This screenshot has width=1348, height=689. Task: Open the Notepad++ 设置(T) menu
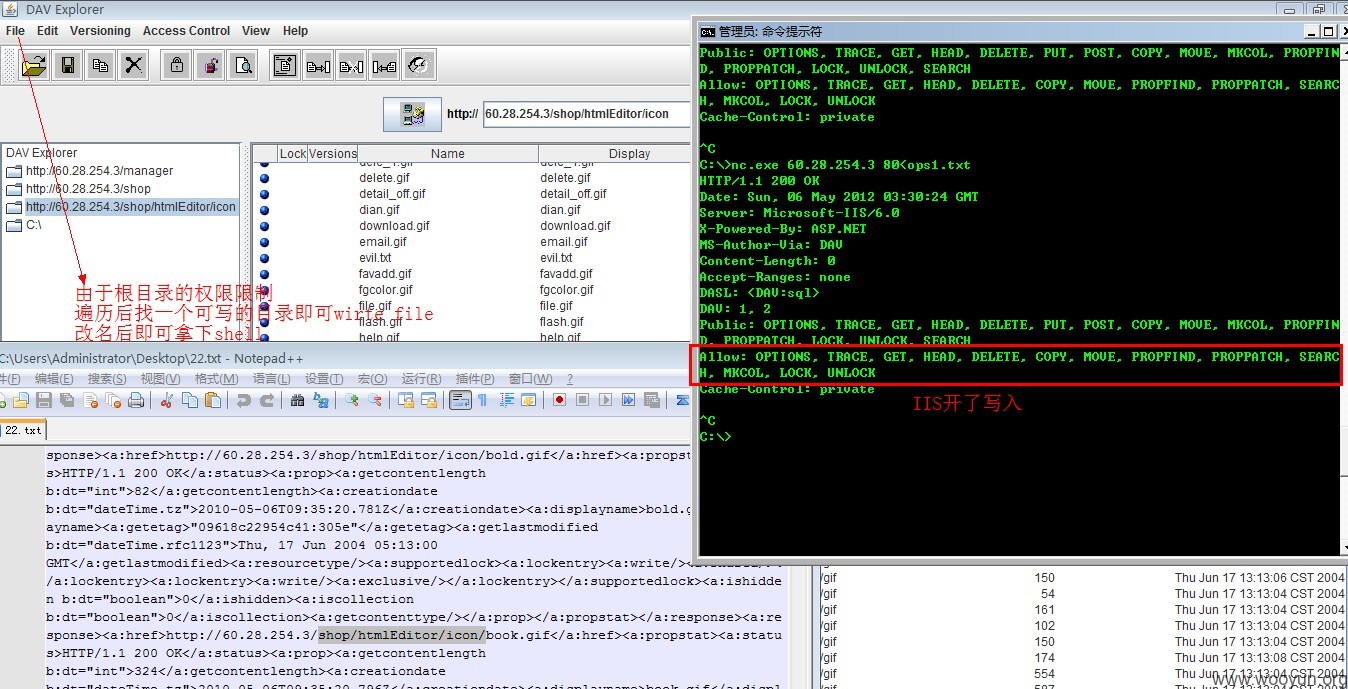click(x=324, y=379)
